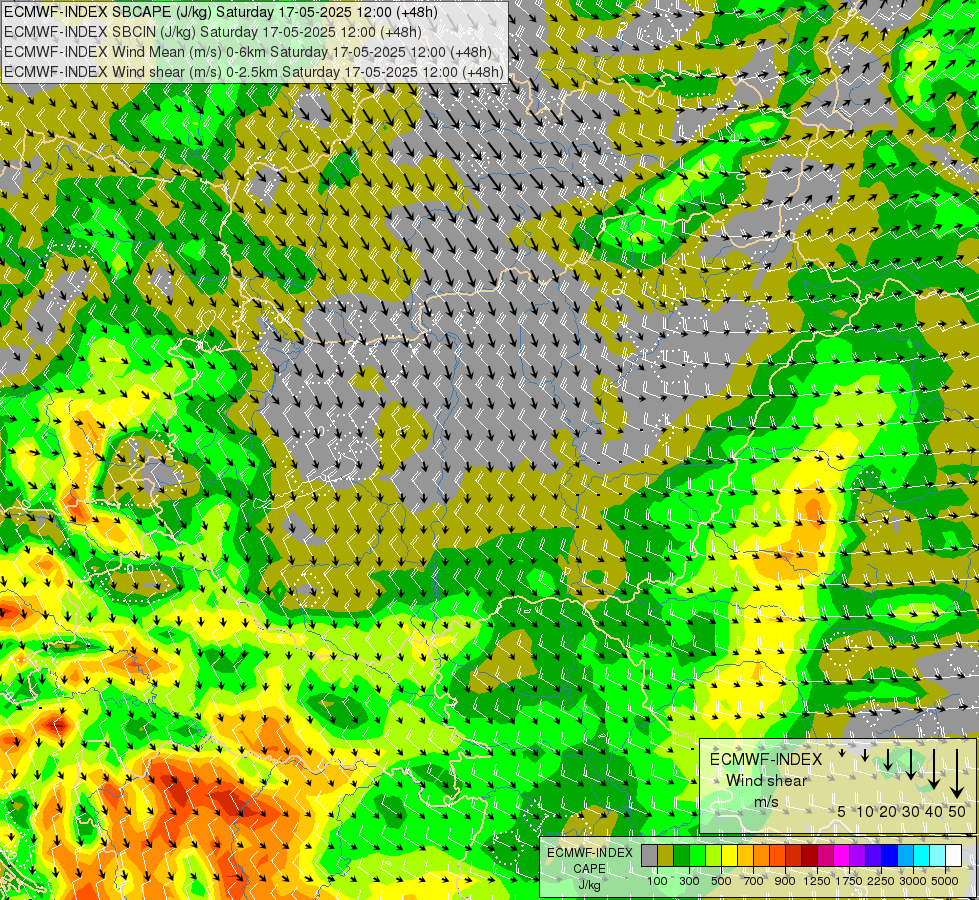The width and height of the screenshot is (979, 900).
Task: Click the SBCIN title line
Action: click(212, 32)
